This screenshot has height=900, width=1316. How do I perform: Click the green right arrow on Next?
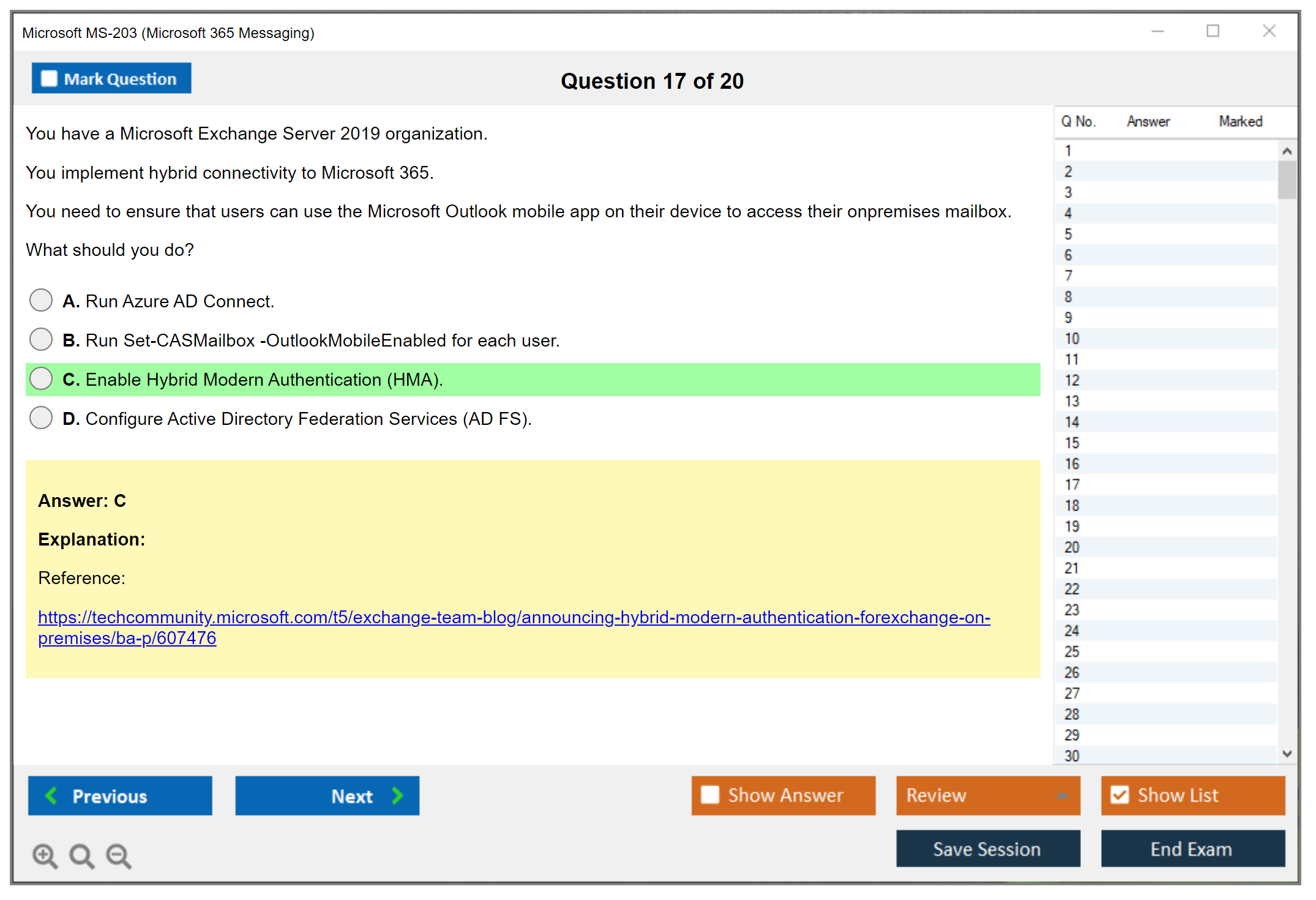pyautogui.click(x=397, y=795)
